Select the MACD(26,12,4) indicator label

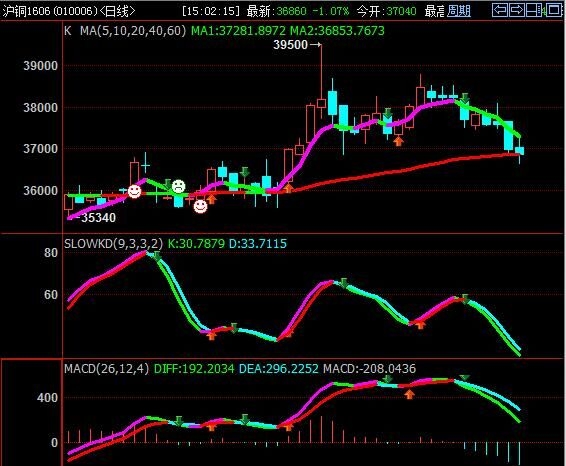coord(106,369)
